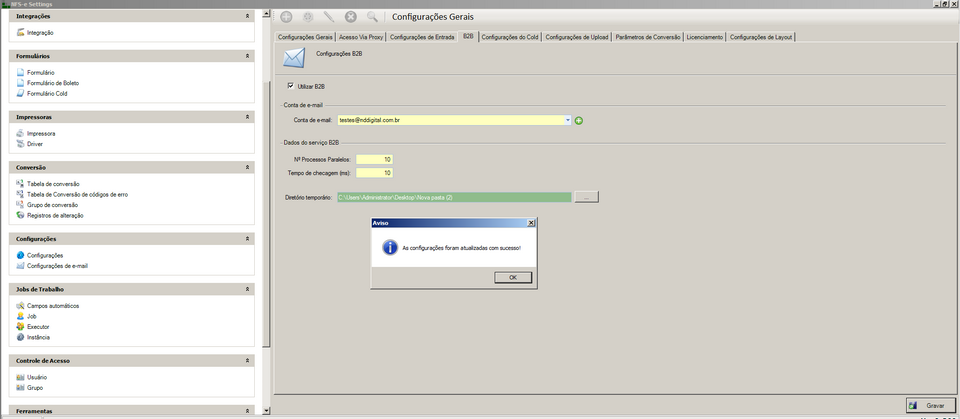Screen dimensions: 960x419
Task: Click the browse (...) button for temporary directory
Action: click(587, 197)
